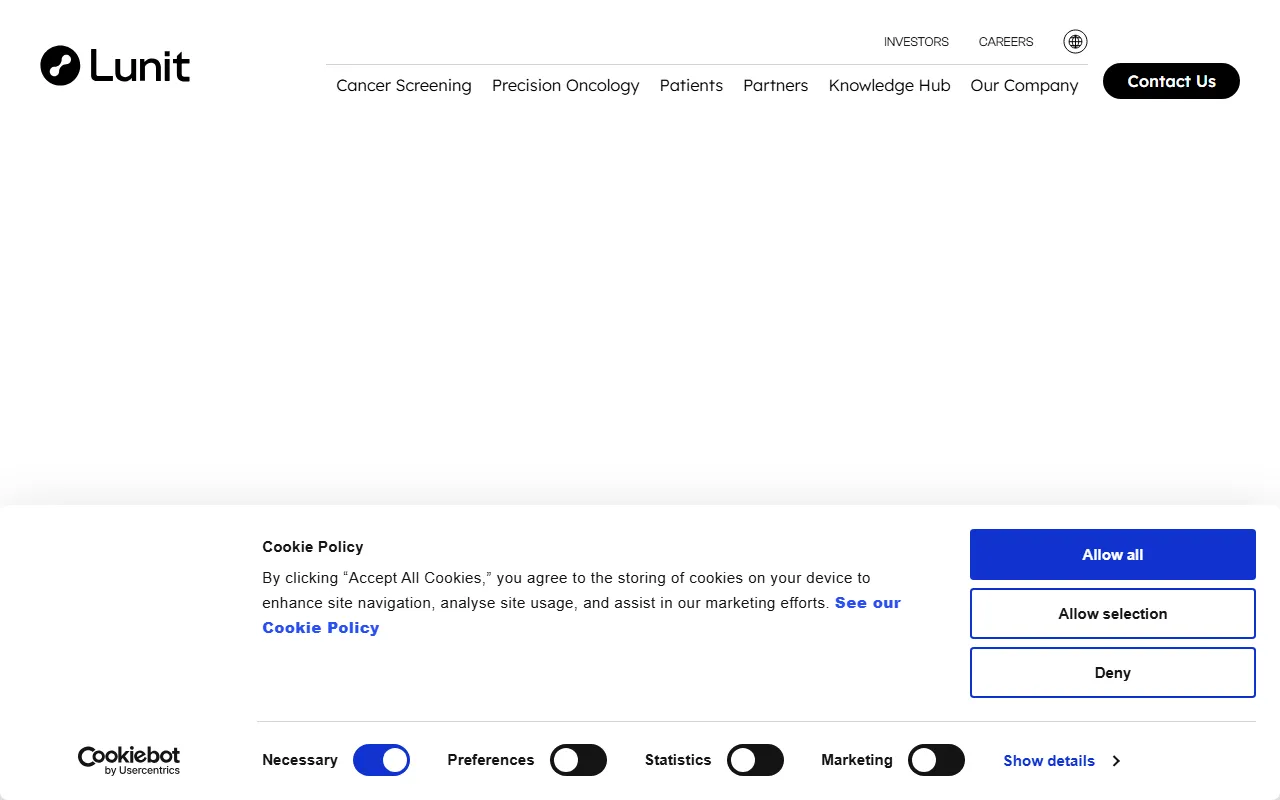Open the Our Company menu
Image resolution: width=1280 pixels, height=800 pixels.
pyautogui.click(x=1024, y=86)
